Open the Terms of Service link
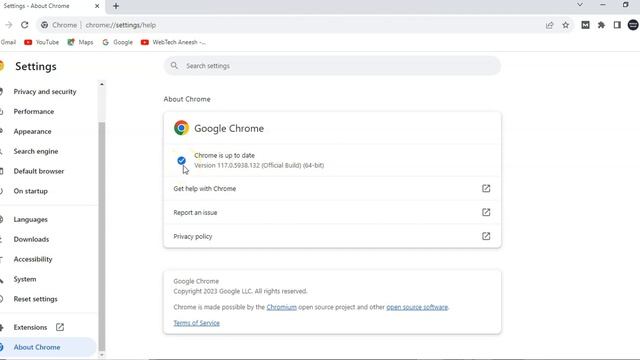 [196, 323]
